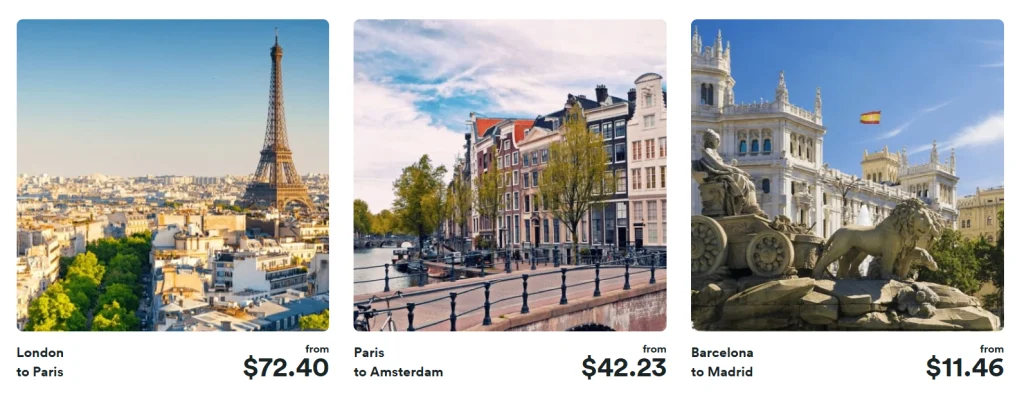Open the Amsterdam canal houses photo
The image size is (1024, 411).
click(509, 175)
